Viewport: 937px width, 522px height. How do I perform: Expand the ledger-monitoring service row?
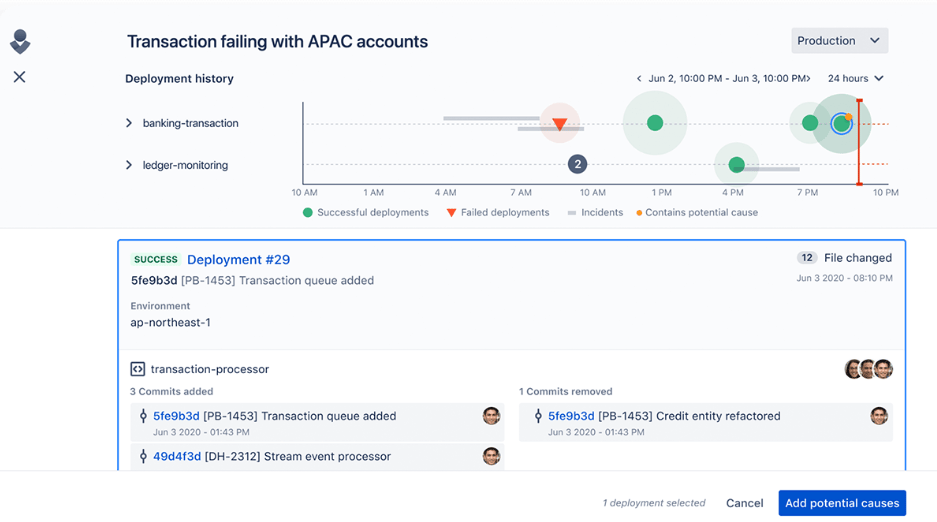(129, 165)
